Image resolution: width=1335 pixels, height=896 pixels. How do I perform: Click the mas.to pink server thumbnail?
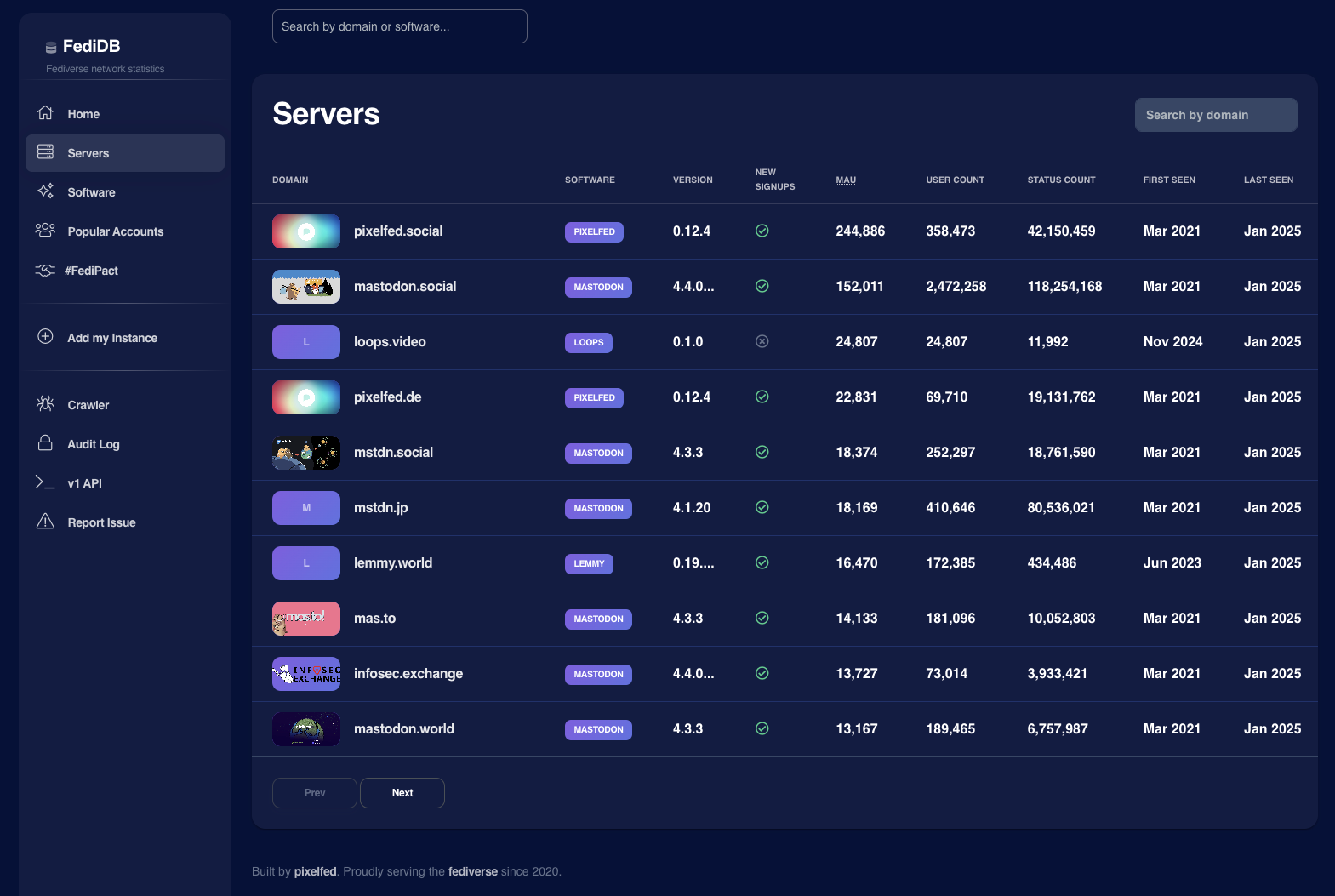(306, 619)
